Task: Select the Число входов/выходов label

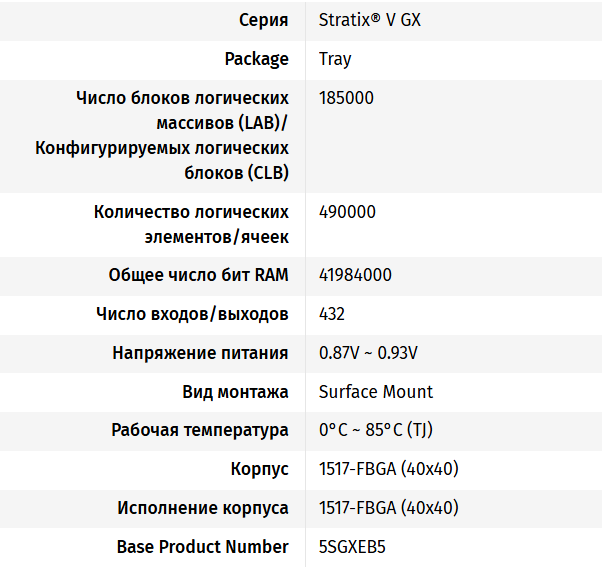Action: (x=192, y=314)
